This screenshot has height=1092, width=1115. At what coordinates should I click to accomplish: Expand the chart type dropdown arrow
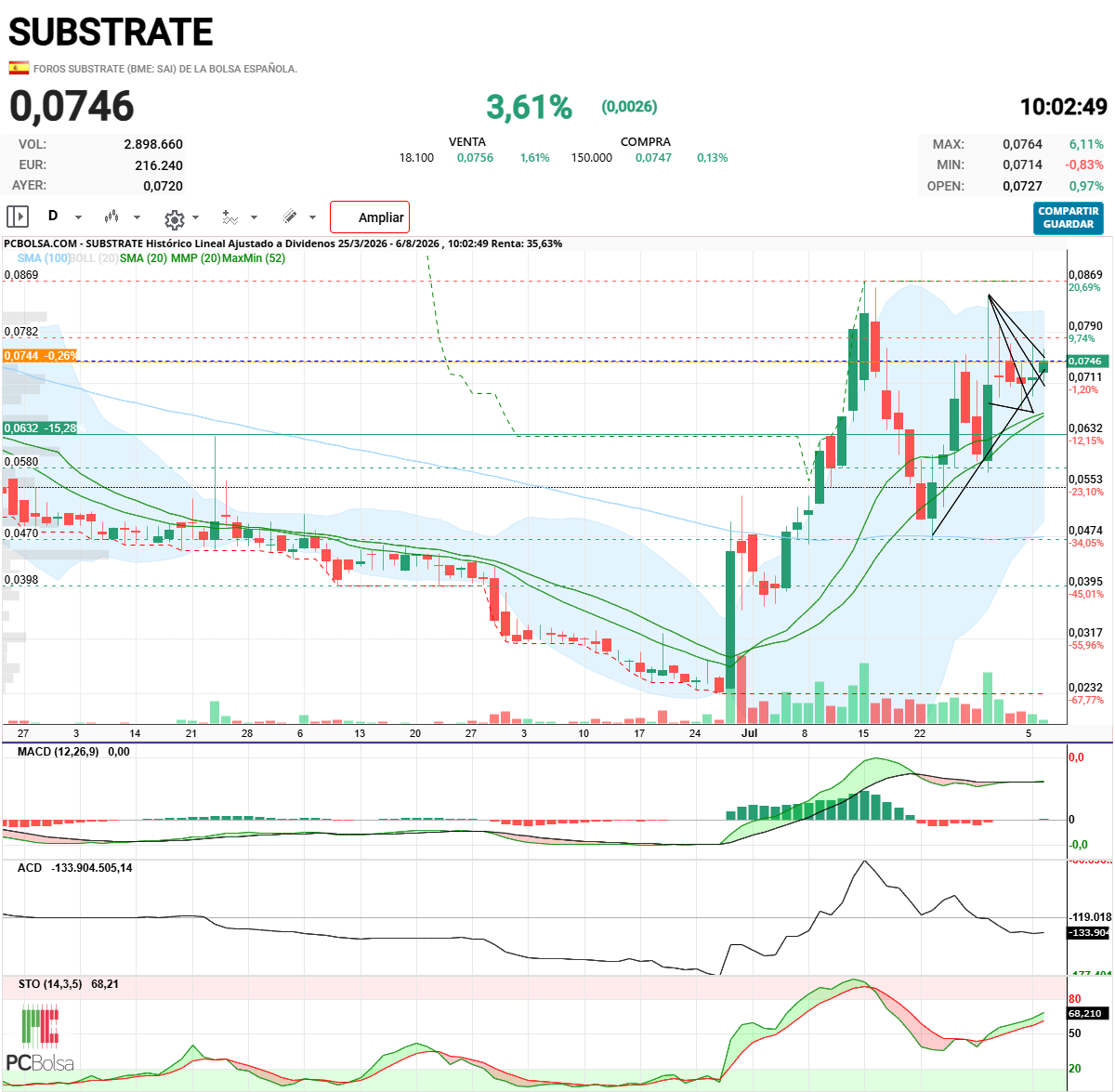point(137,217)
